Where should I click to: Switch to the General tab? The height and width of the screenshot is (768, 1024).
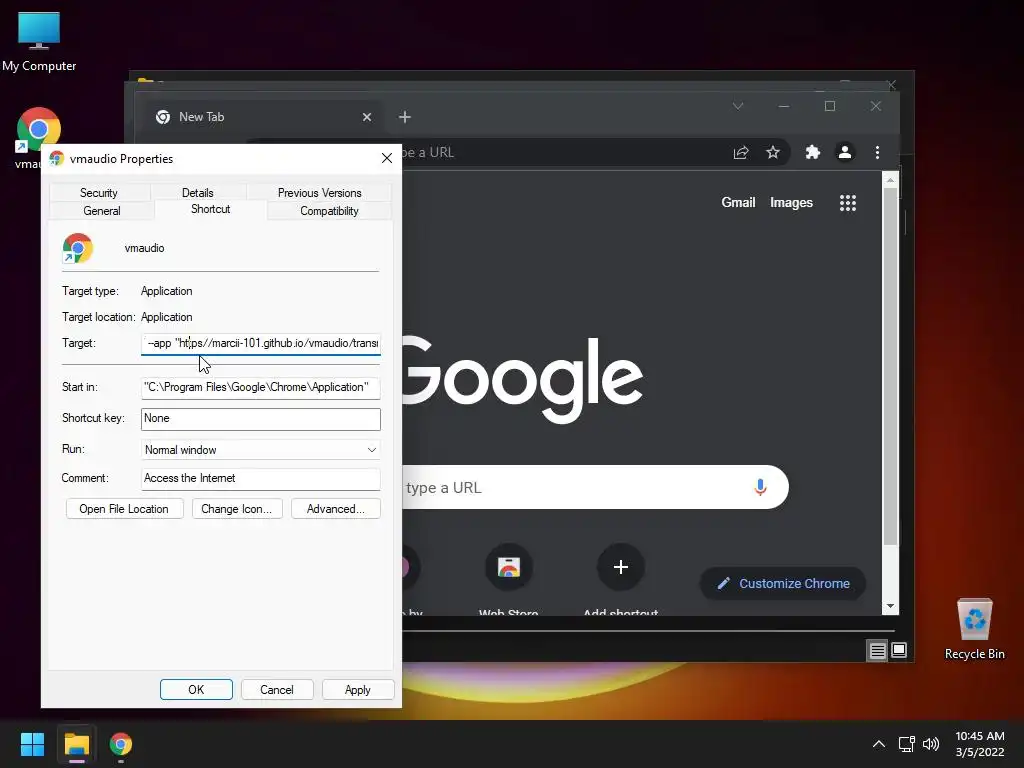pos(102,211)
